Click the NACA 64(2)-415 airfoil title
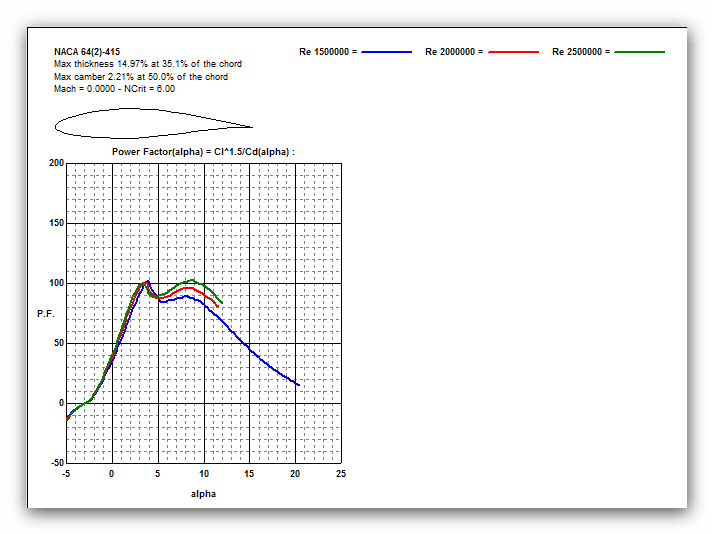The image size is (713, 534). pos(87,51)
